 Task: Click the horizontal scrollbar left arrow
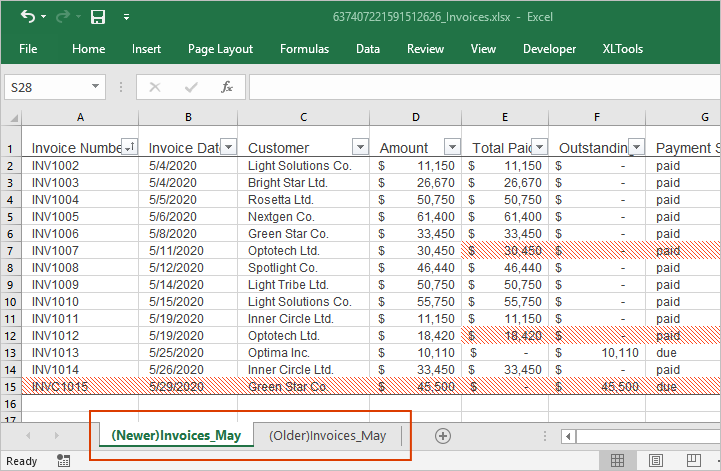point(568,435)
